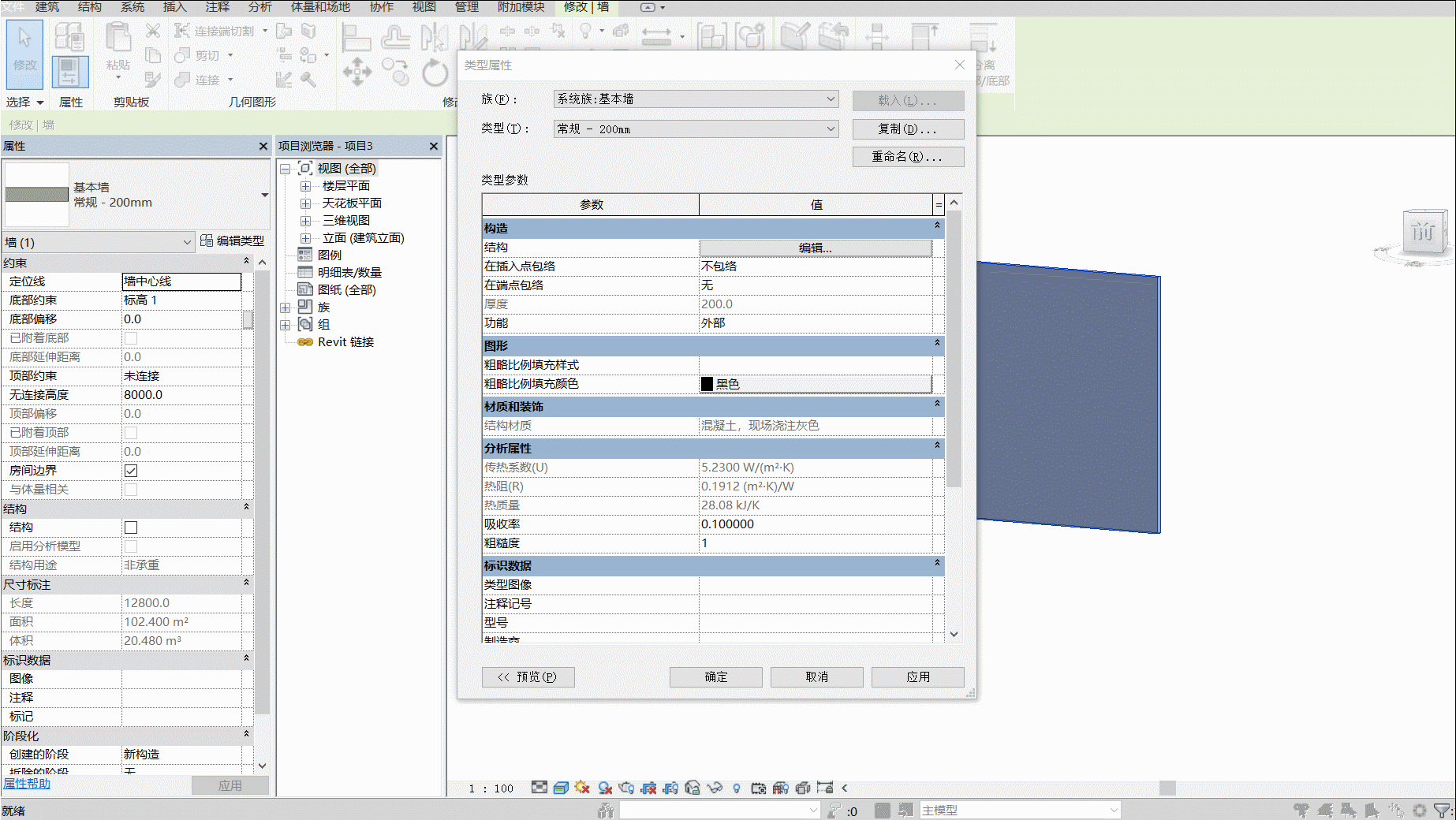Image resolution: width=1456 pixels, height=820 pixels.
Task: Click the Revit Links icon in browser
Action: coord(305,341)
